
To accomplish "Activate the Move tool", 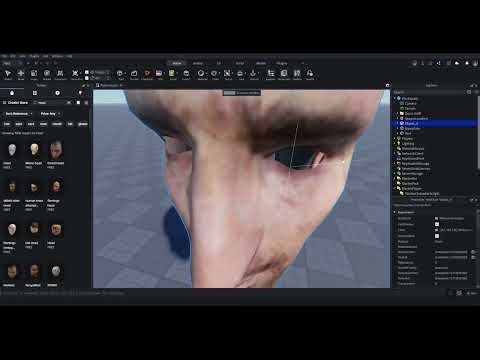I will 21,74.
